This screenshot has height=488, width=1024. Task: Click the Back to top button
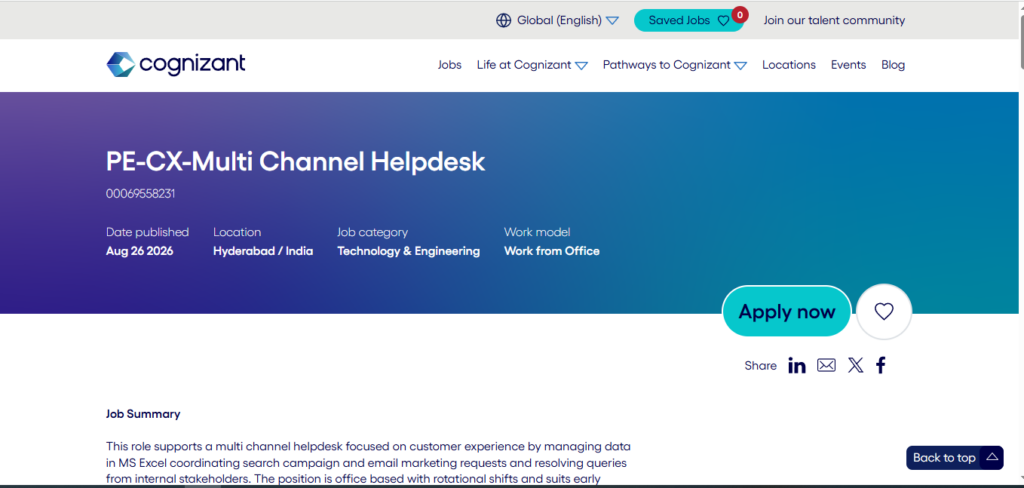pos(955,457)
